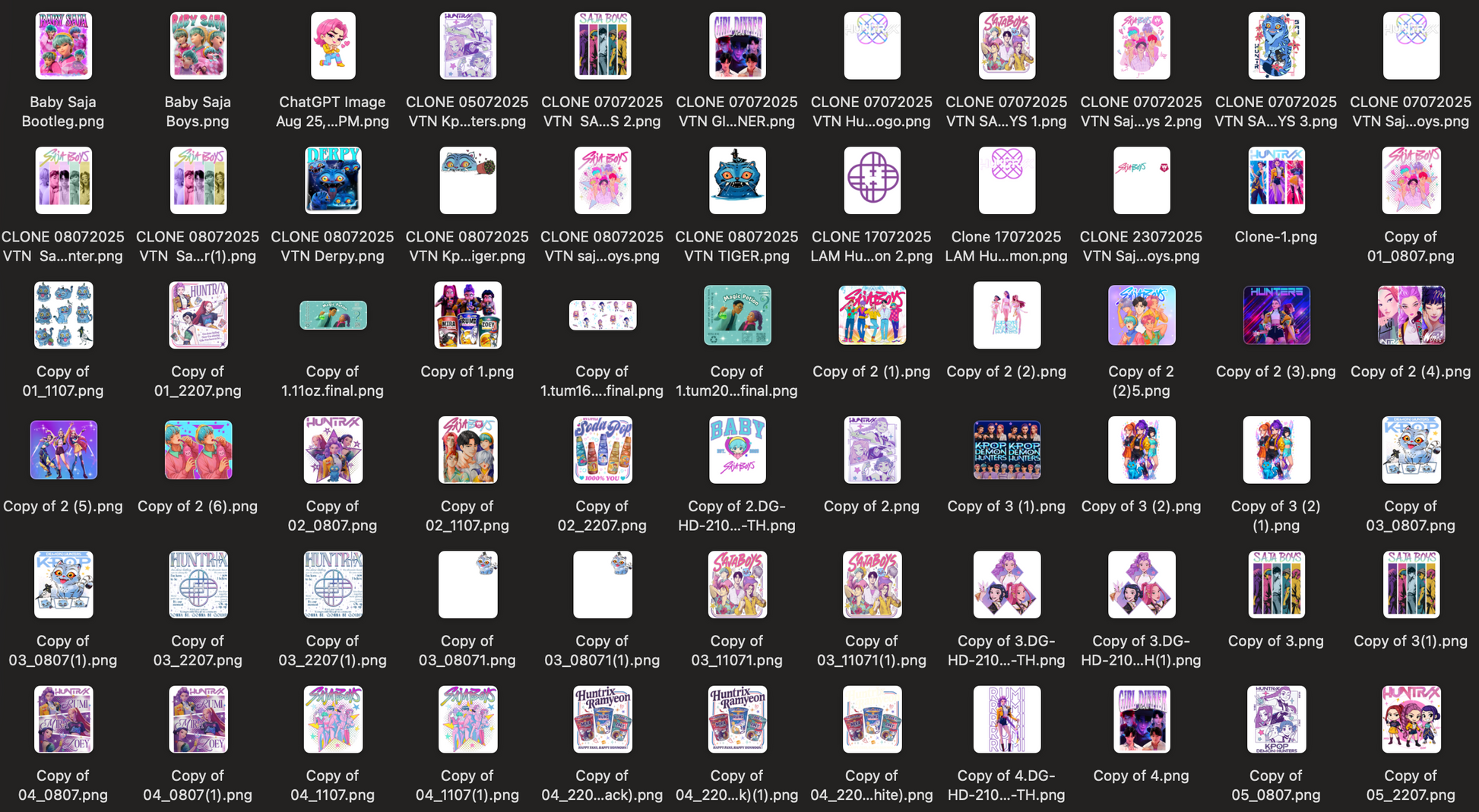This screenshot has height=812, width=1479.
Task: Select the Copy of 2 (3).png Hunters icon
Action: 1275,315
